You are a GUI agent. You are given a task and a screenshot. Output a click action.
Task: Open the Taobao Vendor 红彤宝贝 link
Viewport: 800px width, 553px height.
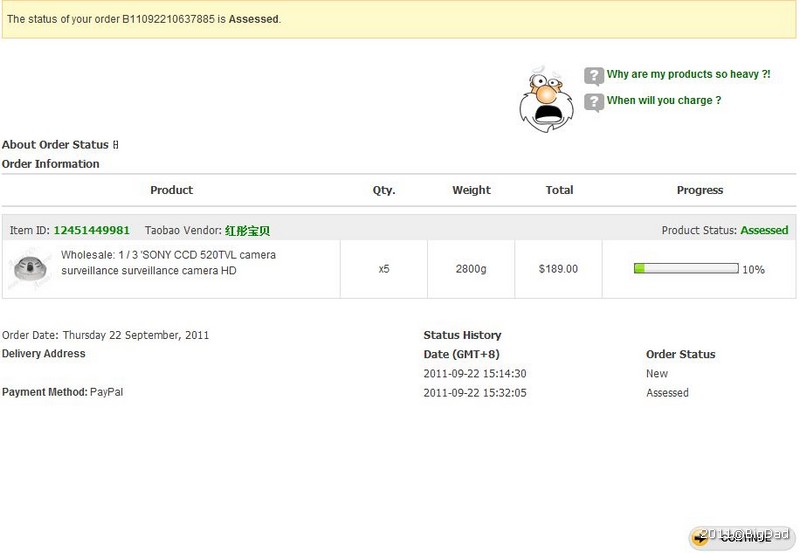click(247, 231)
